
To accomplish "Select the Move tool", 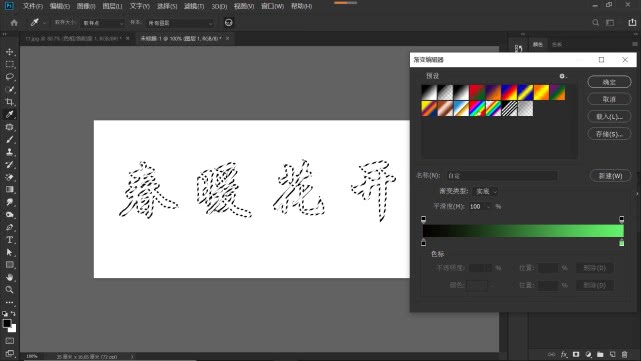I will click(9, 52).
